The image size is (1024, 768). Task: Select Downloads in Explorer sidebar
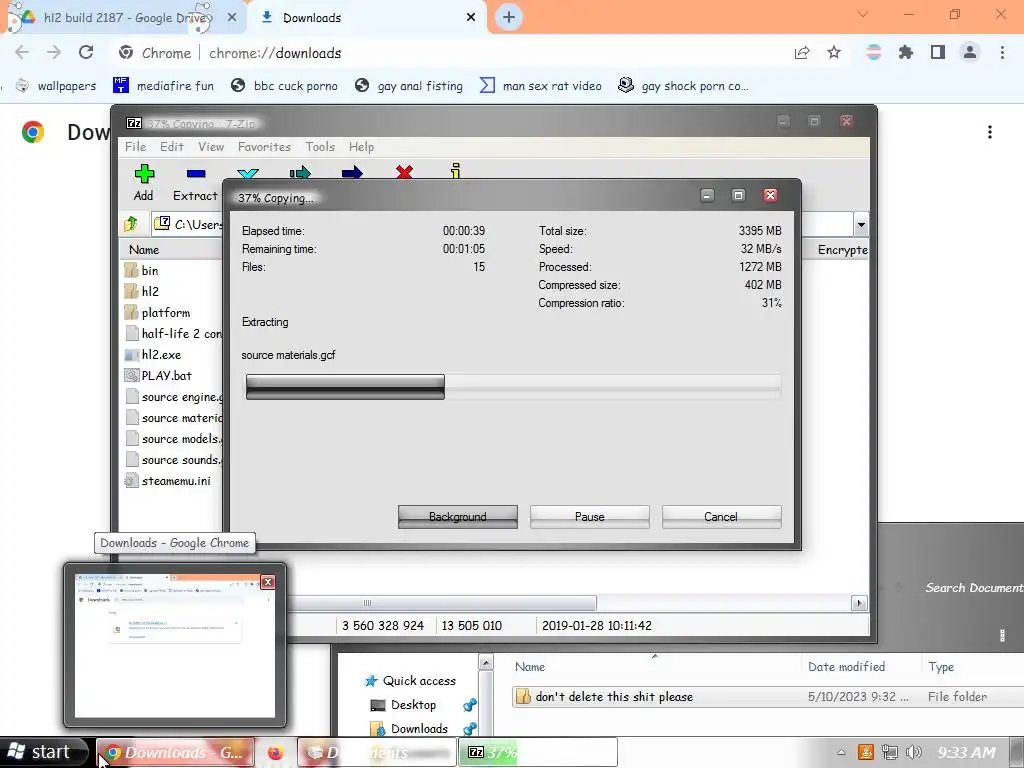[x=409, y=728]
